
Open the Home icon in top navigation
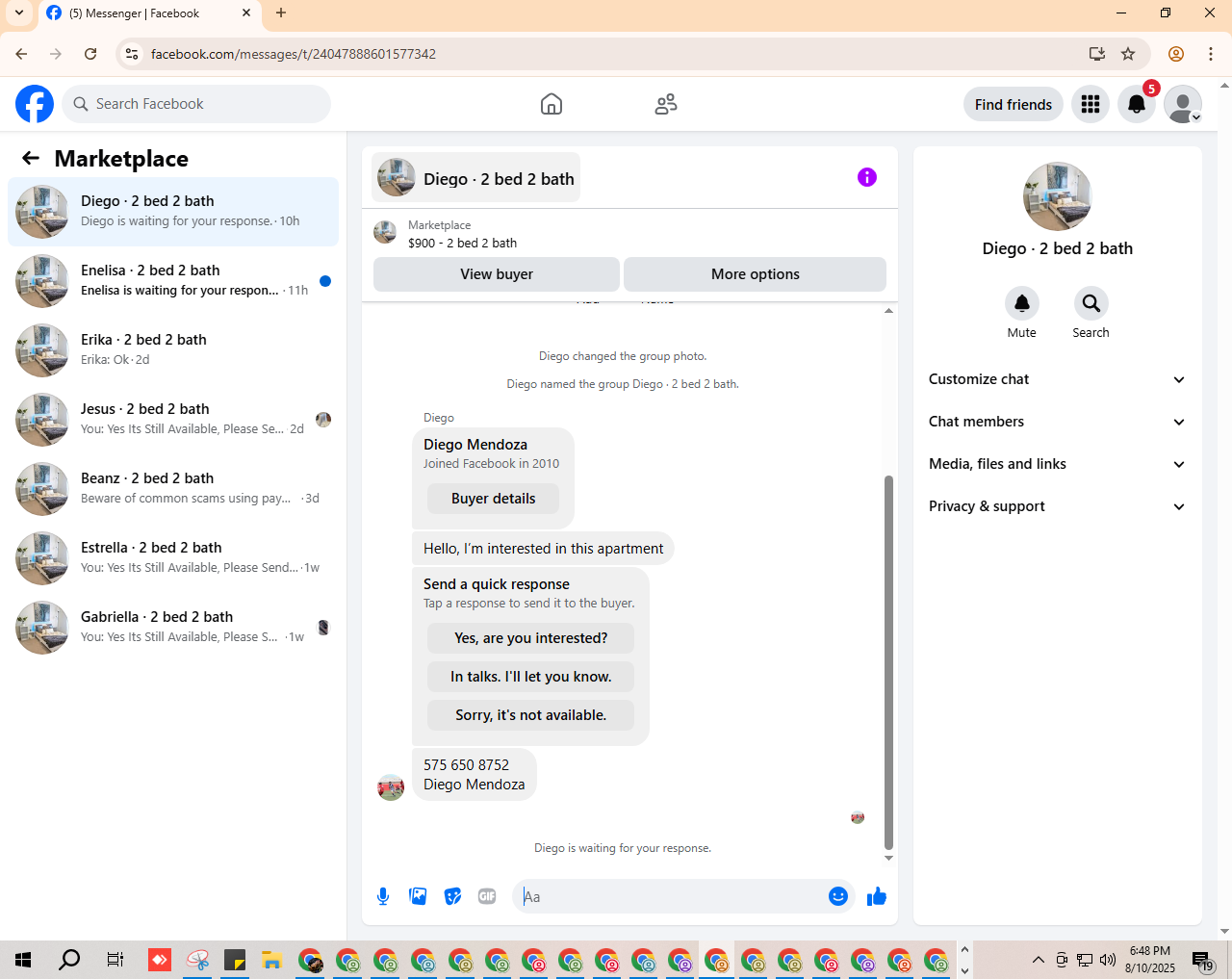pyautogui.click(x=552, y=104)
